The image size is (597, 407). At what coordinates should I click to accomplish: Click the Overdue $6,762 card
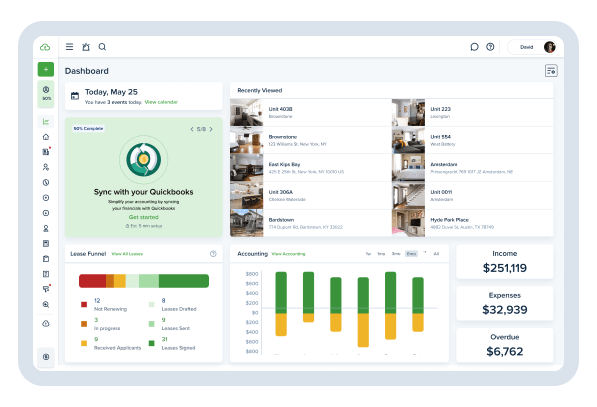tap(504, 345)
